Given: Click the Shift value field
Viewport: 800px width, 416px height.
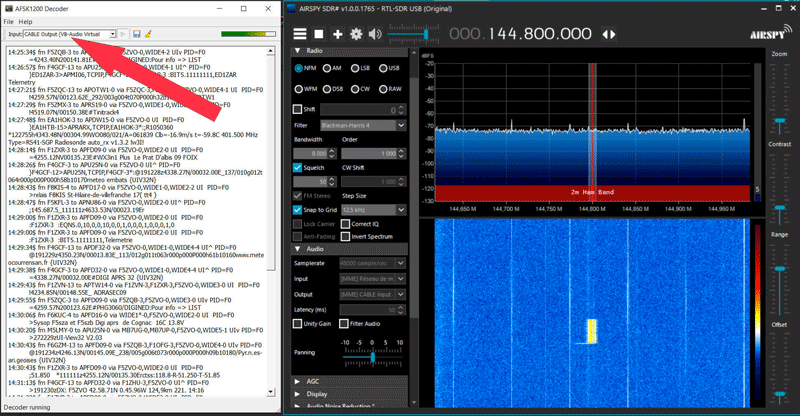Looking at the screenshot, I should coord(363,110).
